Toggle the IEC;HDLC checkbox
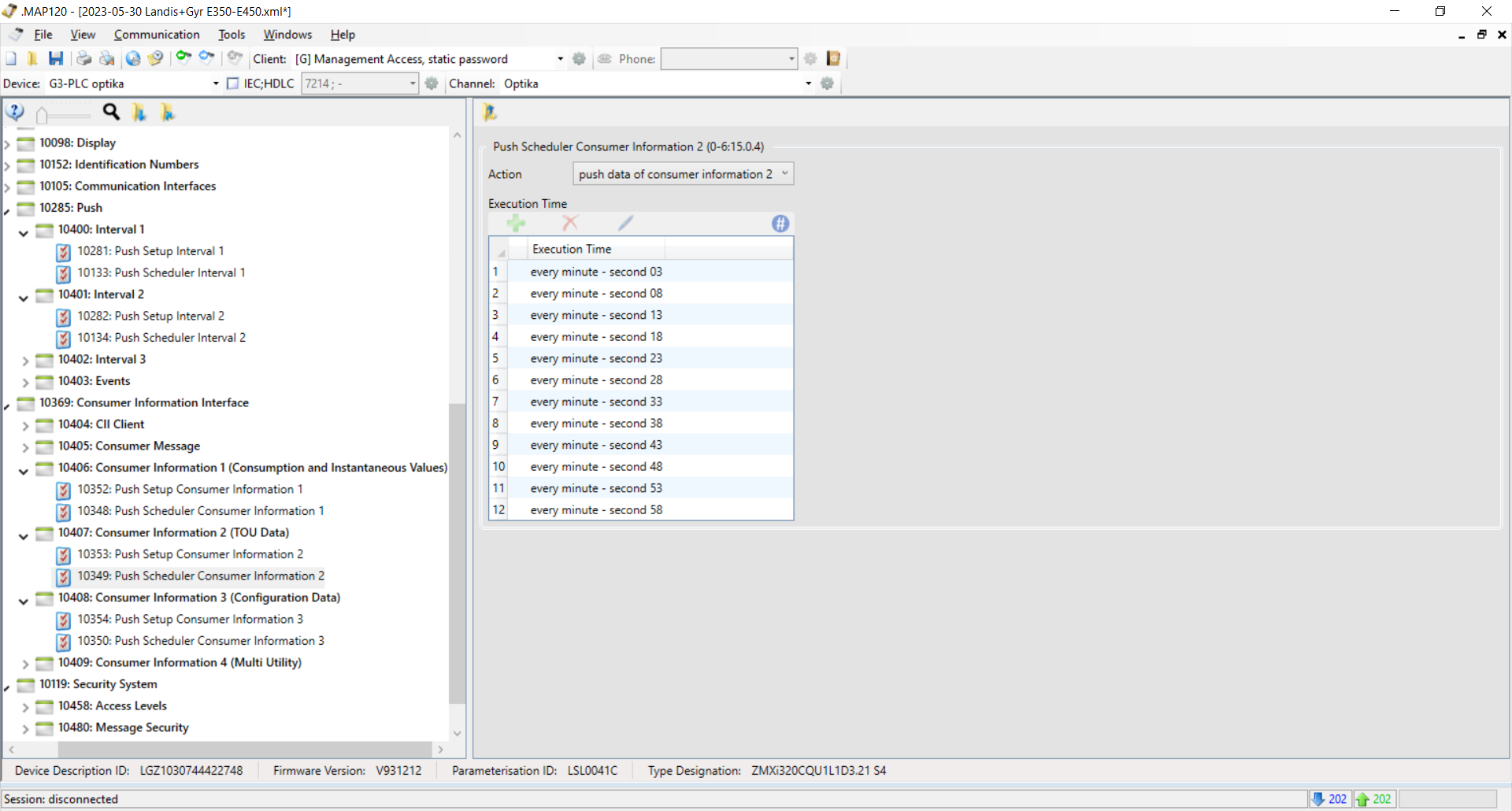The width and height of the screenshot is (1512, 811). pyautogui.click(x=233, y=83)
